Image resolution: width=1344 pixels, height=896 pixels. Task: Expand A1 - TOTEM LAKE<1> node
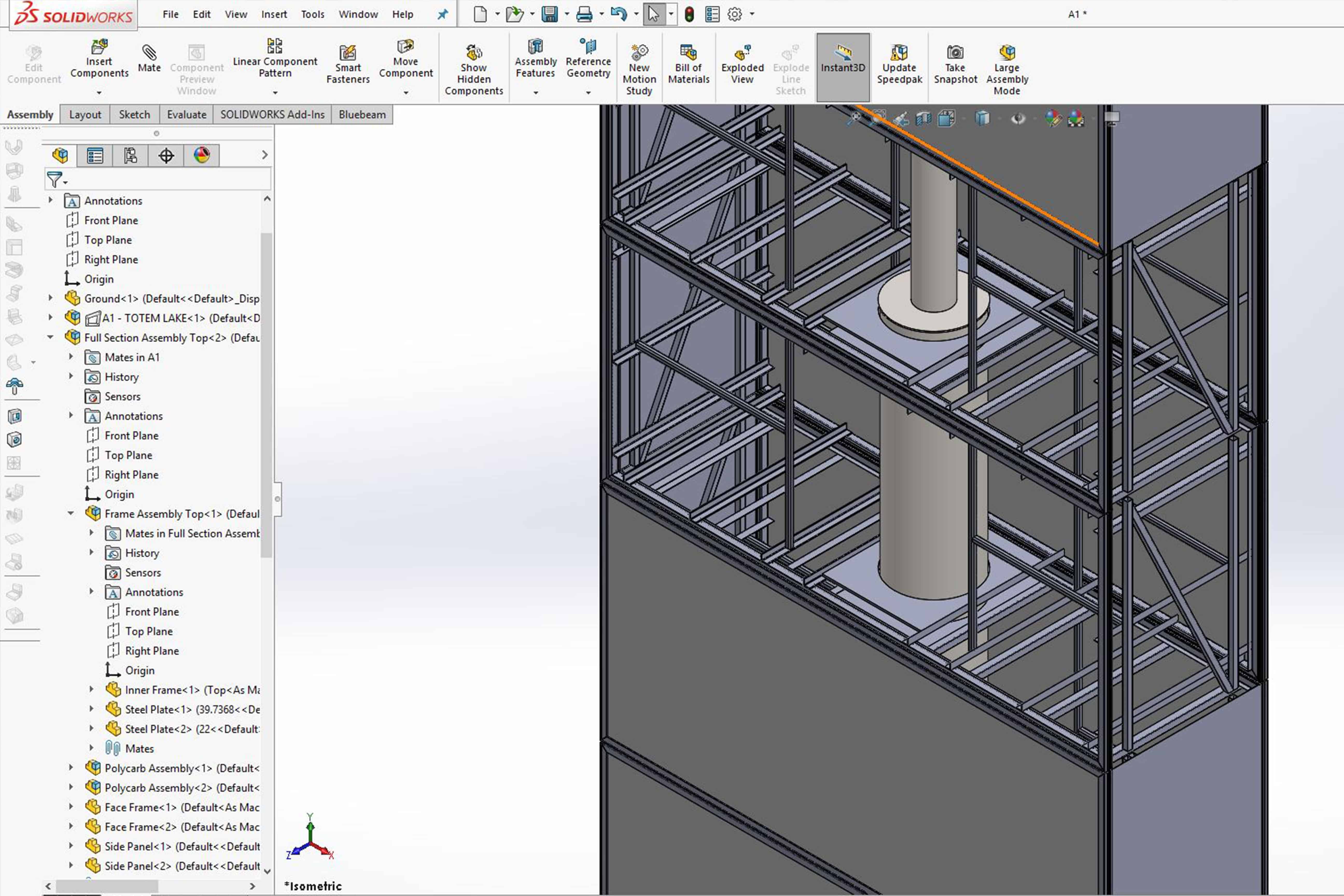(51, 317)
